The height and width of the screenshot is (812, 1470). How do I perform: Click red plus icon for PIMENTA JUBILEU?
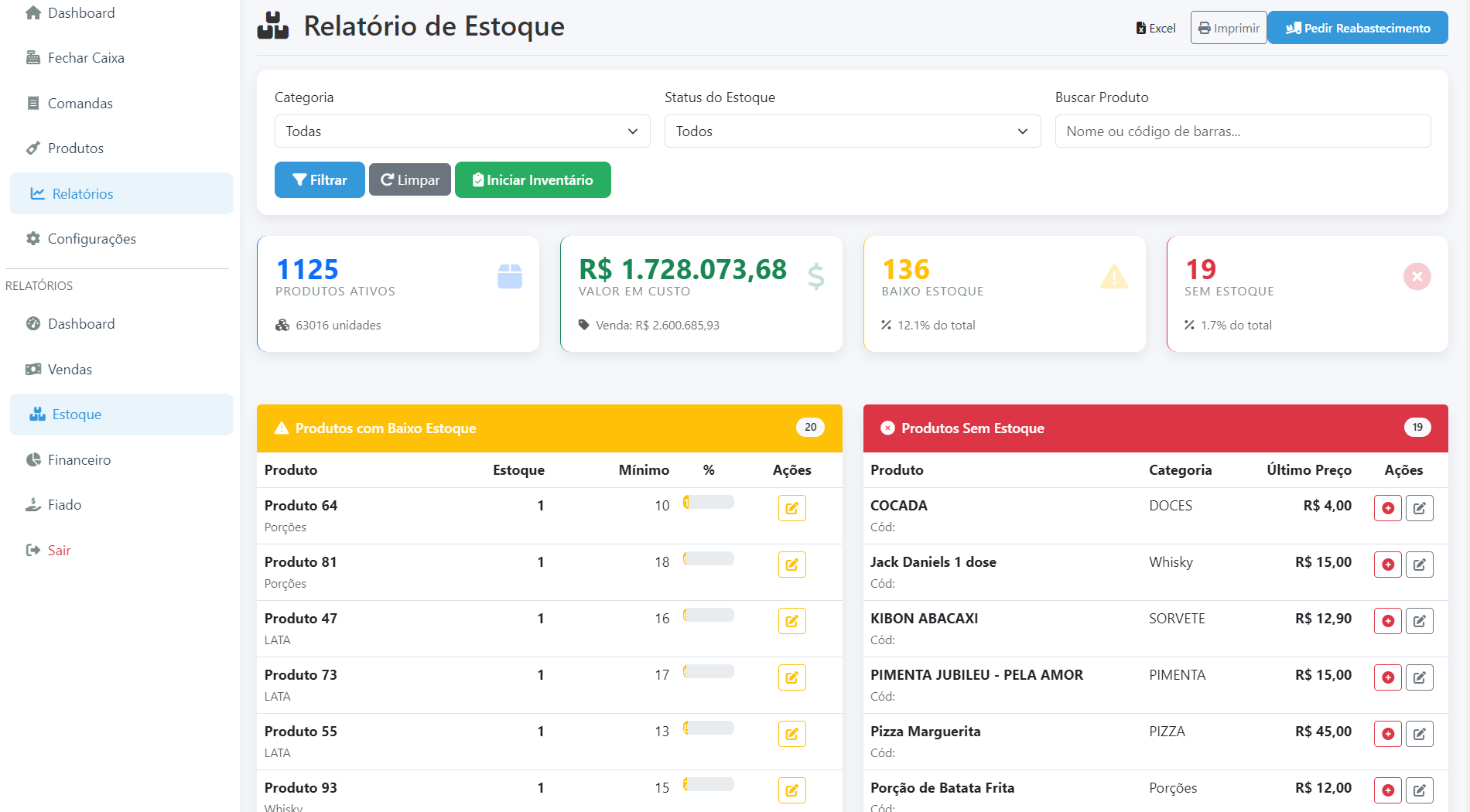coord(1387,677)
